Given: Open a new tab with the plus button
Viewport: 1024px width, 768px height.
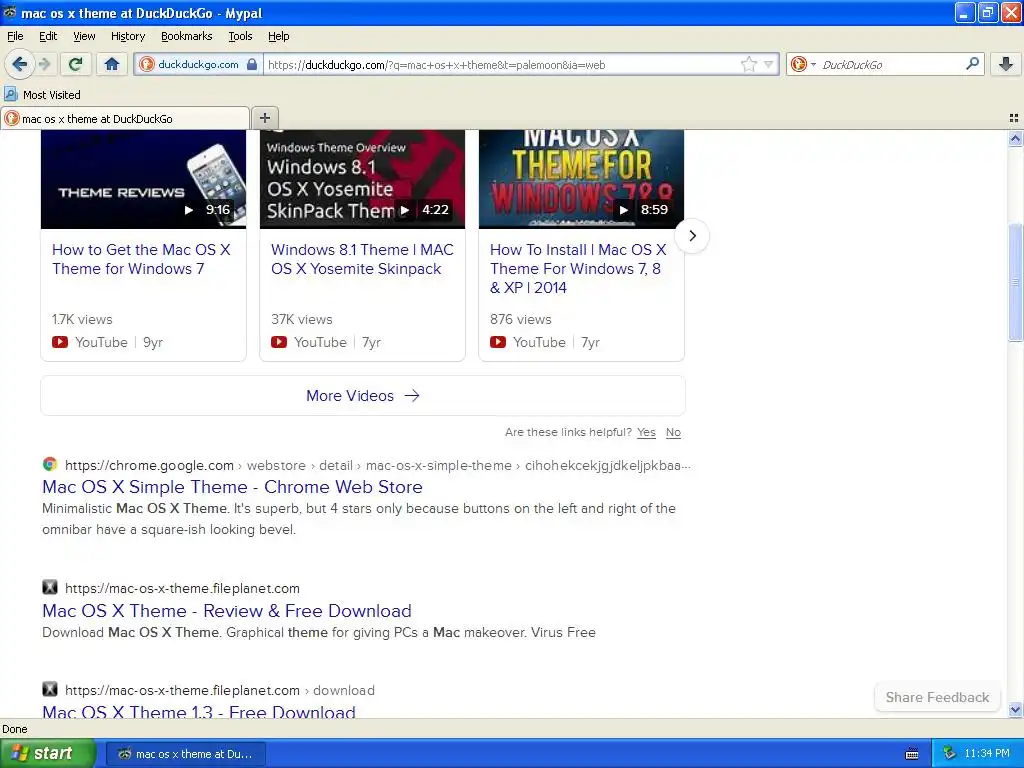Looking at the screenshot, I should click(264, 118).
